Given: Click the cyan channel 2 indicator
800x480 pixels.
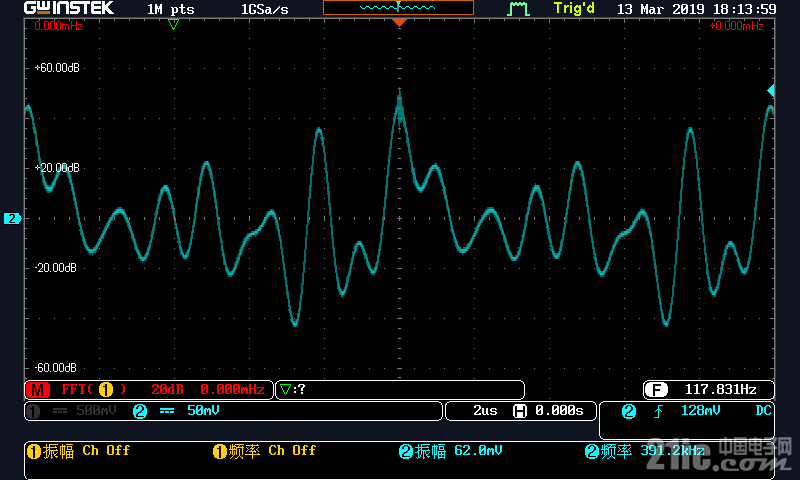Looking at the screenshot, I should click(140, 411).
